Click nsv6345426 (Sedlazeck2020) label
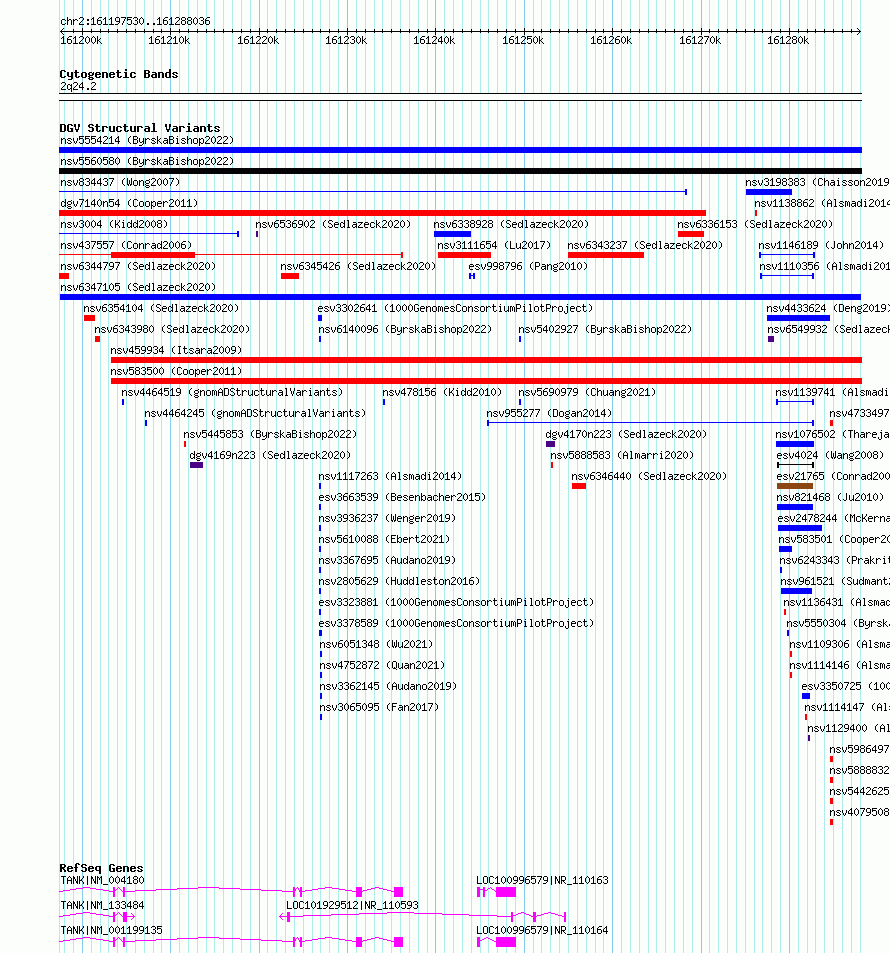Screen dimensions: 890x953 358,266
